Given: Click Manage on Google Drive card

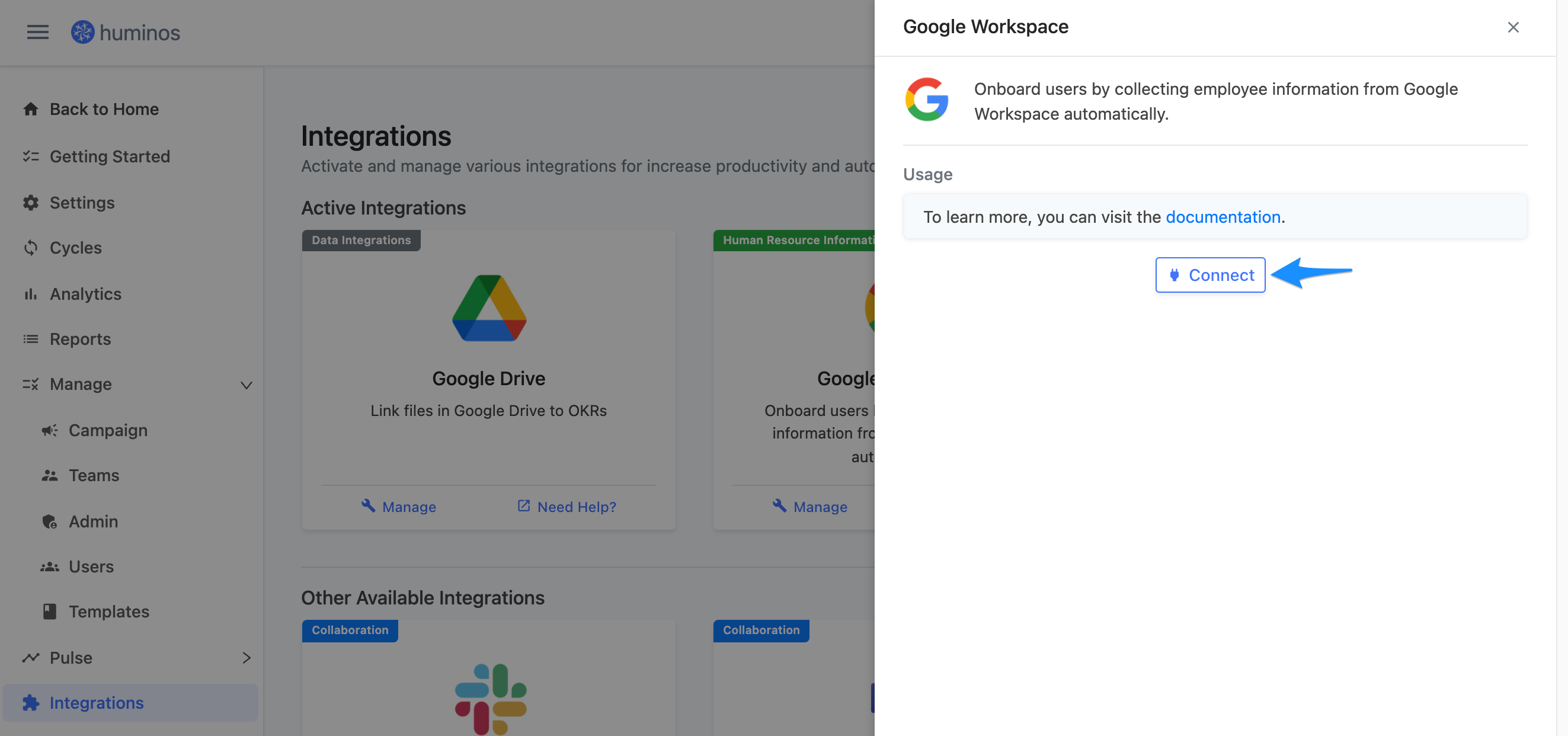Looking at the screenshot, I should [398, 507].
